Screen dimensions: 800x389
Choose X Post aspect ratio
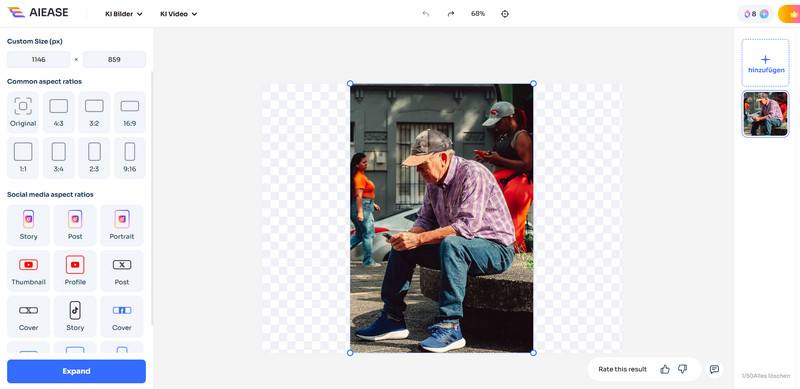point(122,271)
